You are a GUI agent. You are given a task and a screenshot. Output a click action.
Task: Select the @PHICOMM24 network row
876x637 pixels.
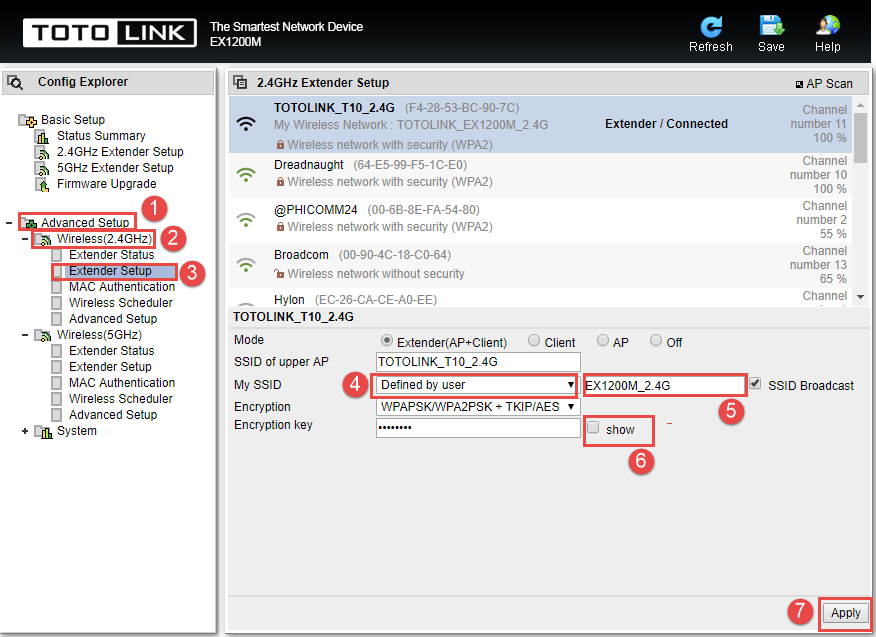pos(540,220)
